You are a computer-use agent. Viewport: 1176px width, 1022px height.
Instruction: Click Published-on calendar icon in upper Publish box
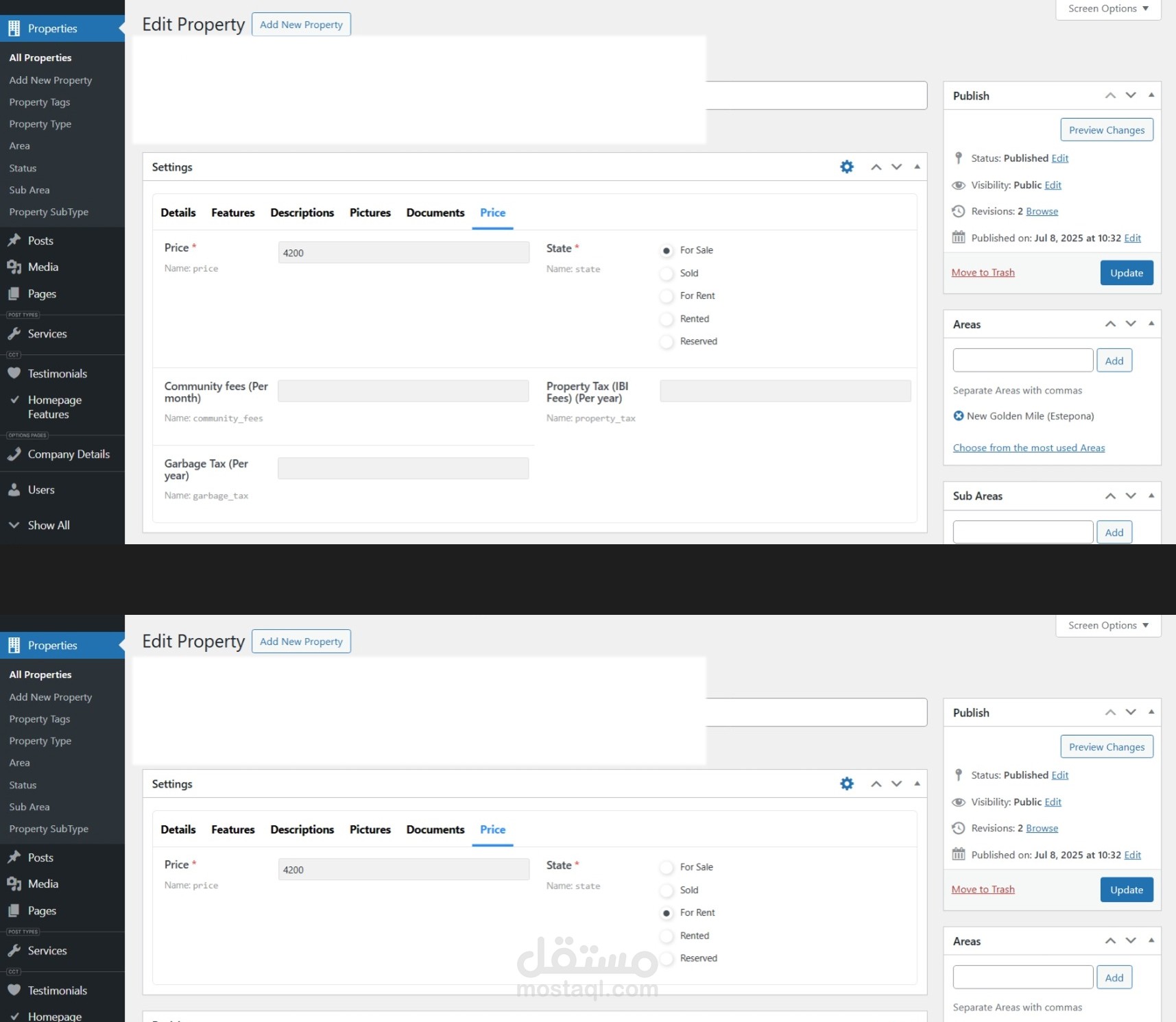coord(959,238)
